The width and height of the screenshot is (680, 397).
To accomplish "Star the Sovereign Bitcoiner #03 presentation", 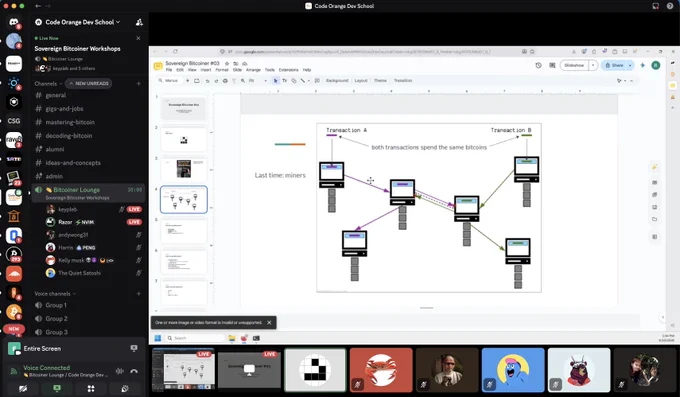I will click(227, 63).
